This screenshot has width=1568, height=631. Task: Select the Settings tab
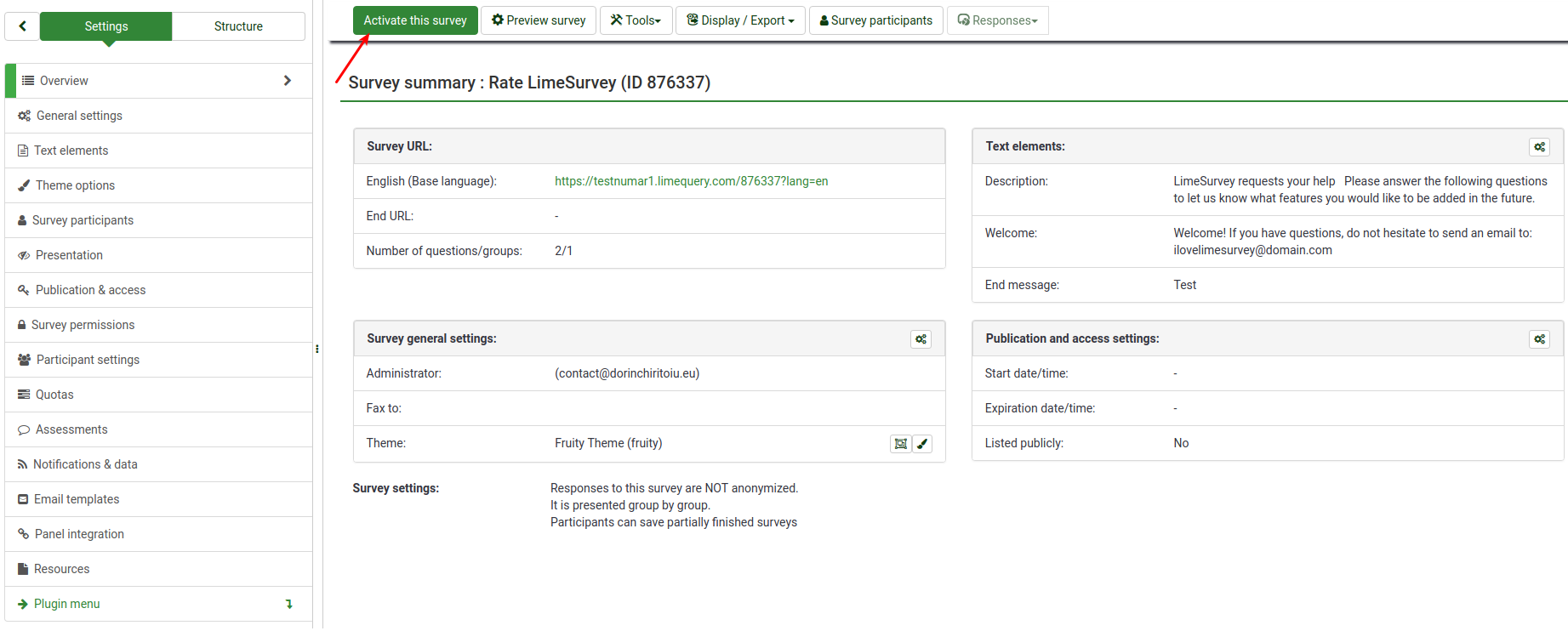point(106,26)
